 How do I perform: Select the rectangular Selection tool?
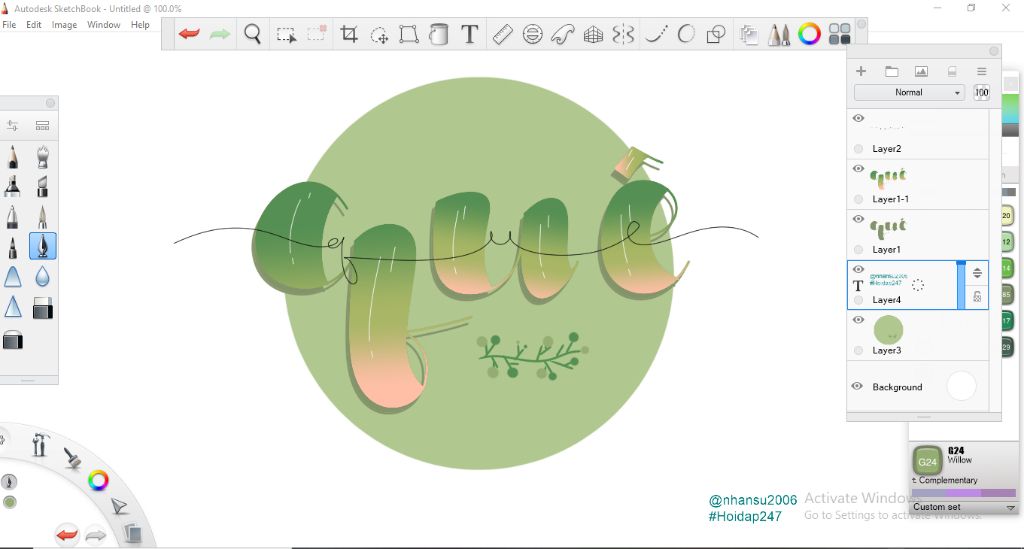click(x=286, y=35)
